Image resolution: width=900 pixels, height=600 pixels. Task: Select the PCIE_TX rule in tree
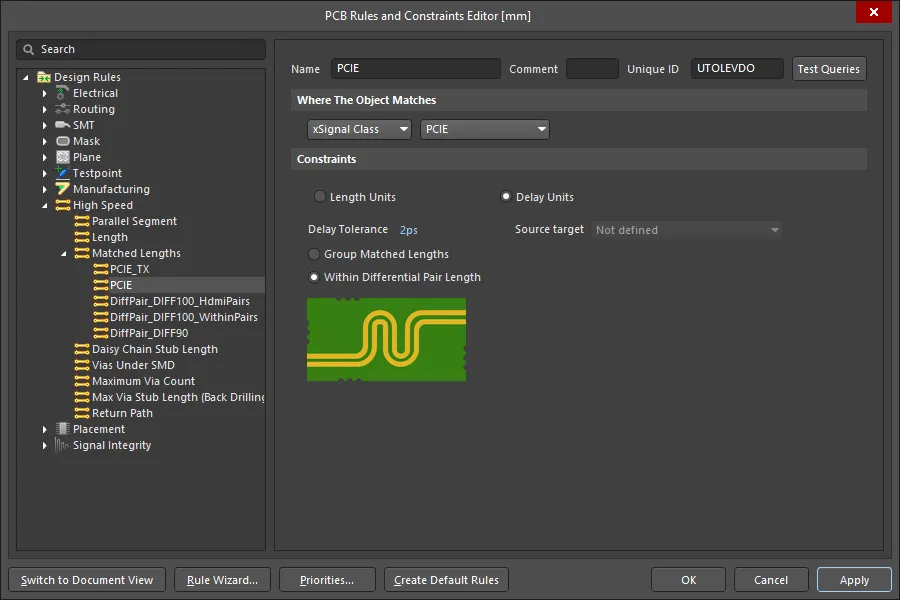tap(129, 269)
